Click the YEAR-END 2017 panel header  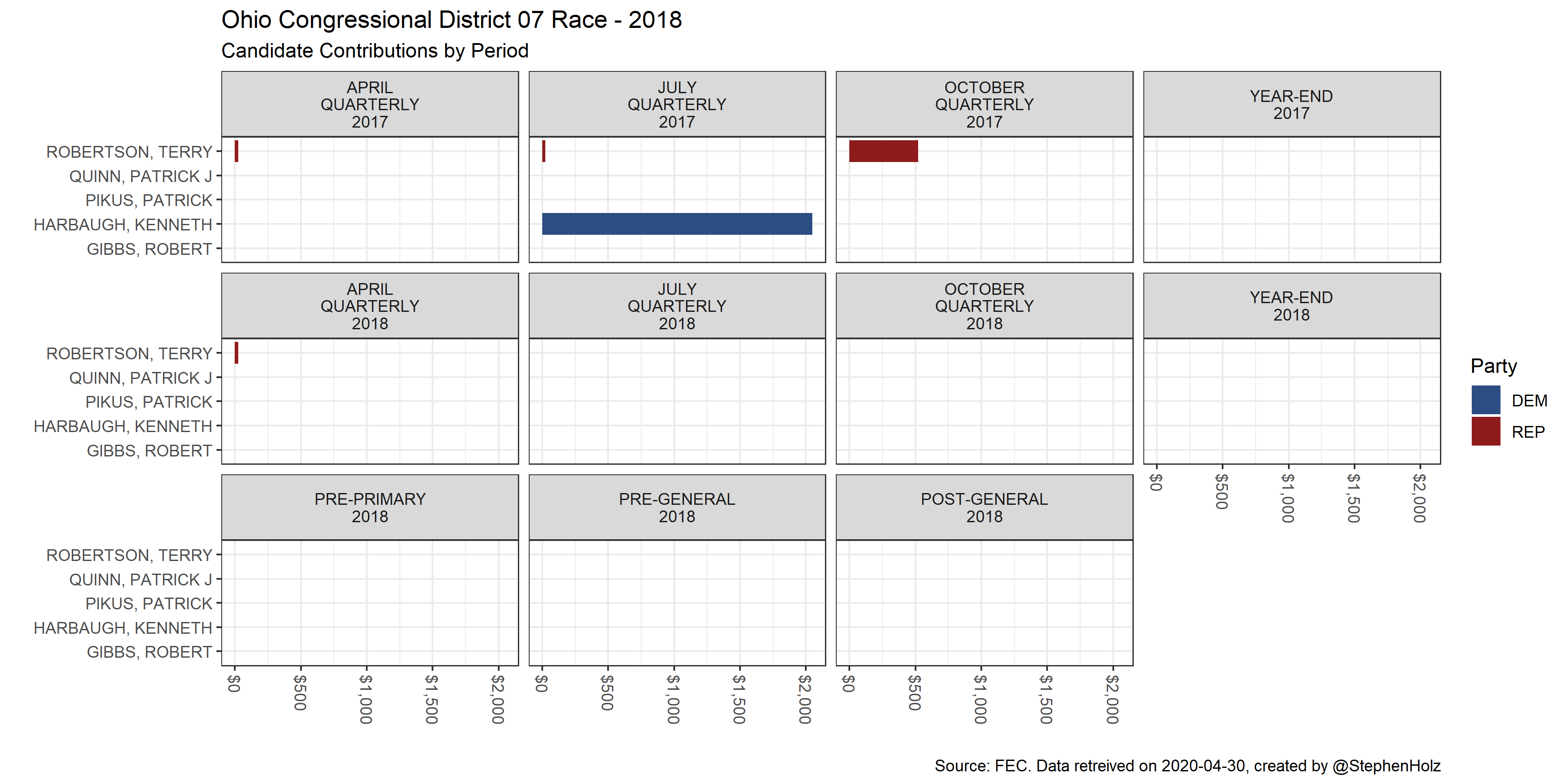click(1291, 104)
